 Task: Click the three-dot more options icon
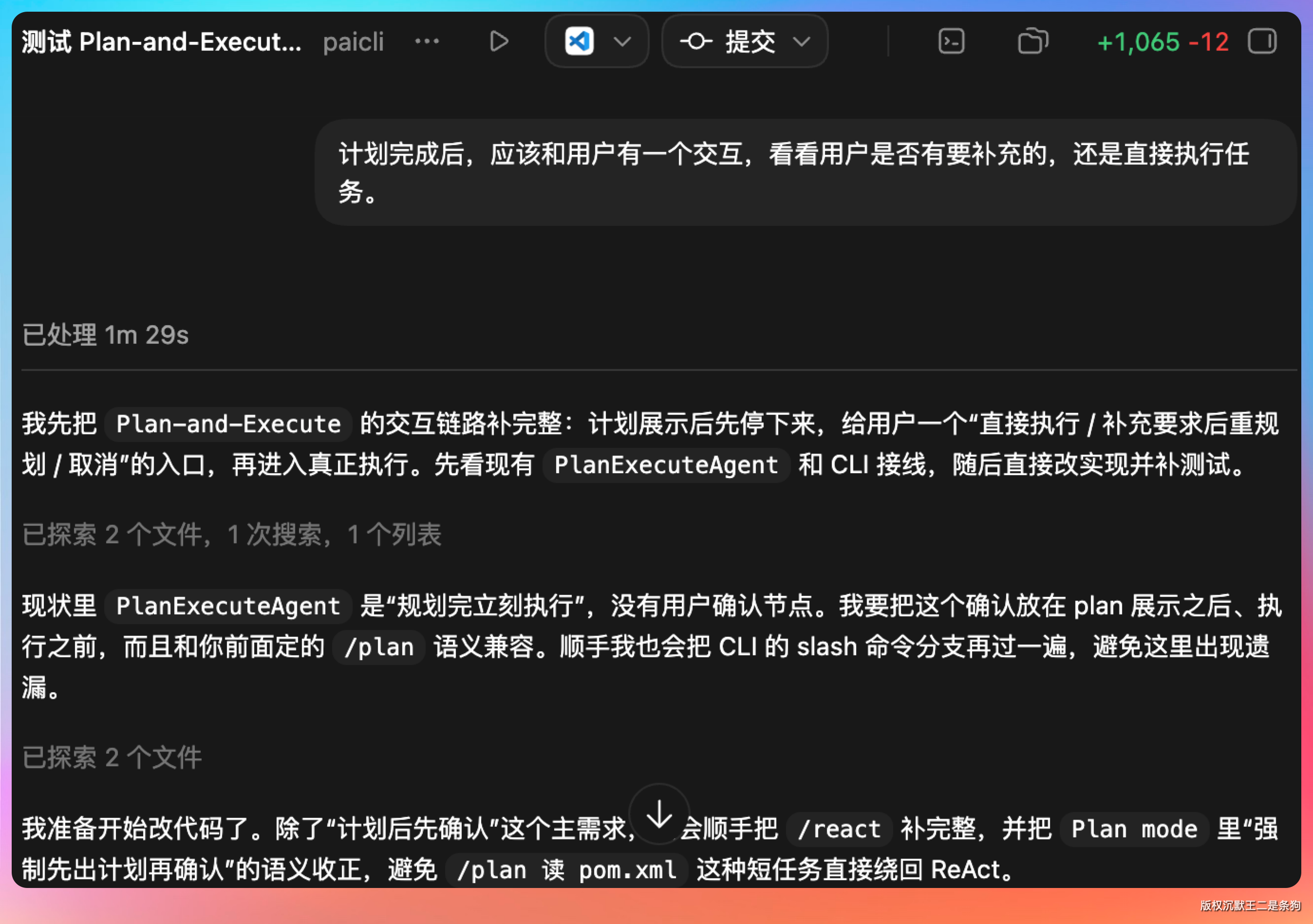click(427, 42)
